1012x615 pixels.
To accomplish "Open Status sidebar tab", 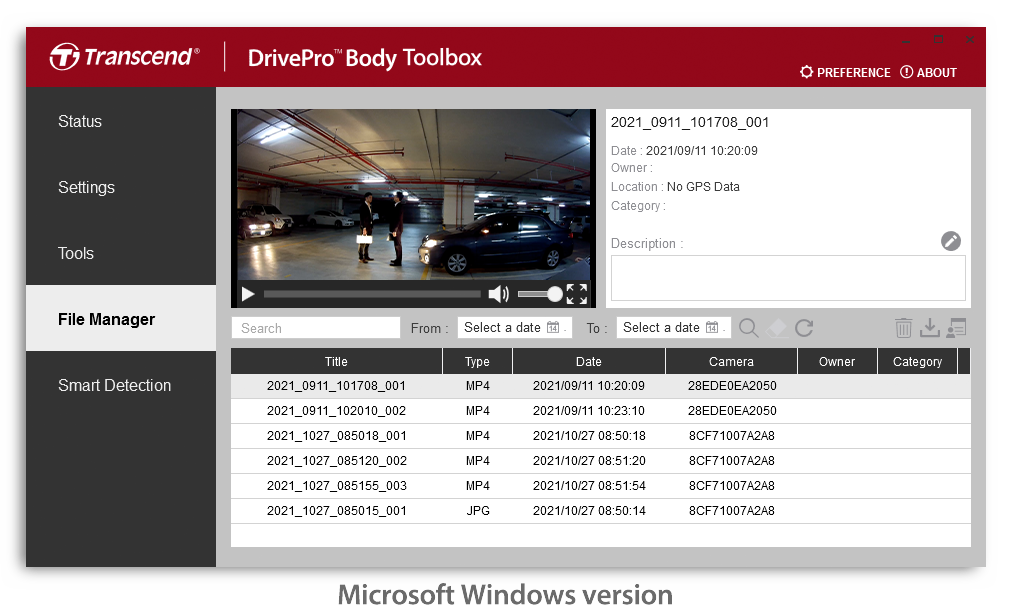I will [x=121, y=121].
